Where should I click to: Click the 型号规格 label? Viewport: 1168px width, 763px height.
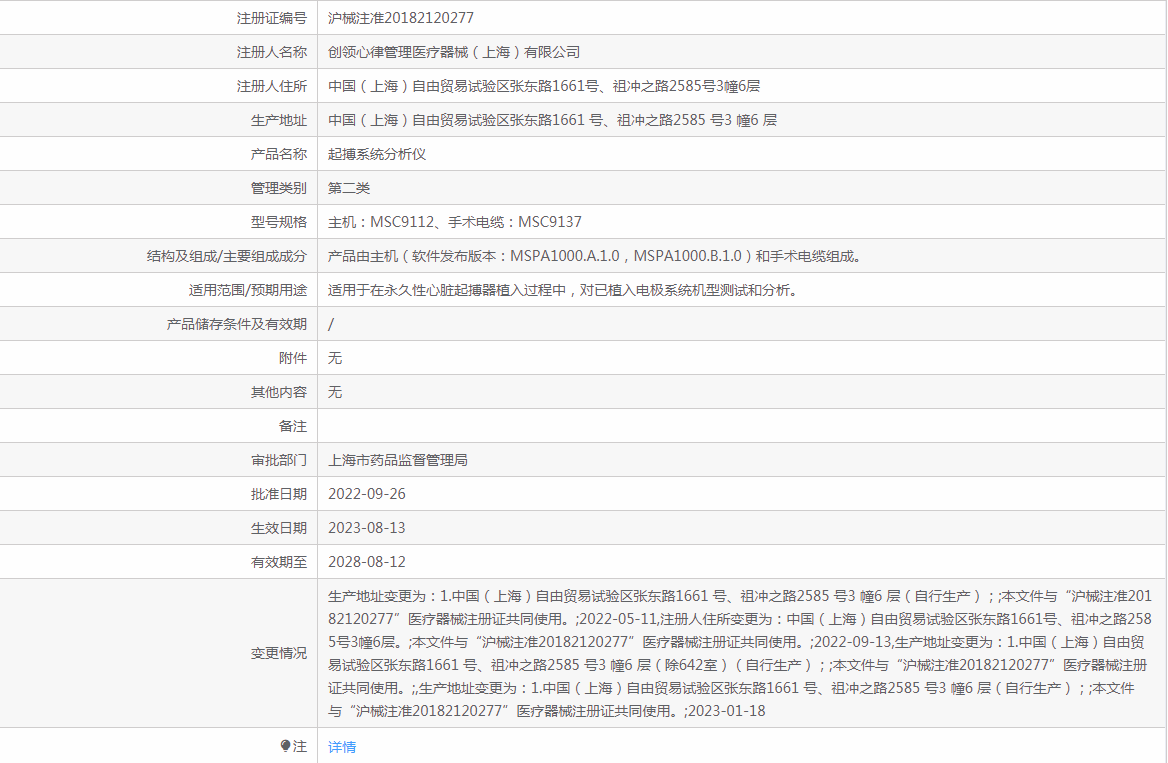point(279,222)
